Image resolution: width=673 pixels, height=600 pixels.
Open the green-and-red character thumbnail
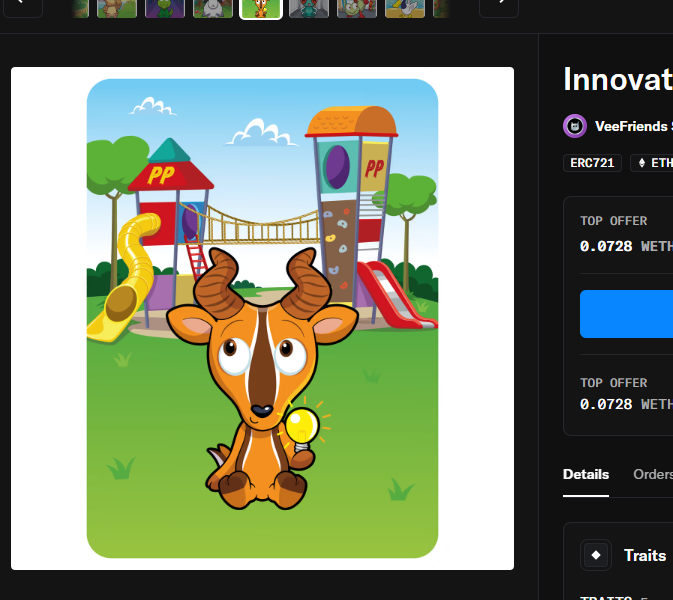click(357, 8)
